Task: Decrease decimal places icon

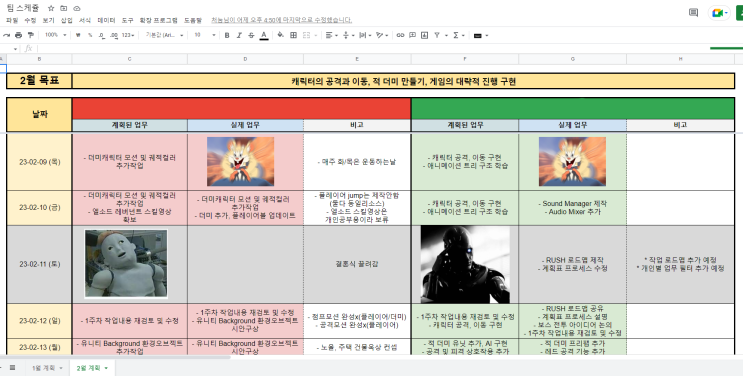Action: point(102,35)
